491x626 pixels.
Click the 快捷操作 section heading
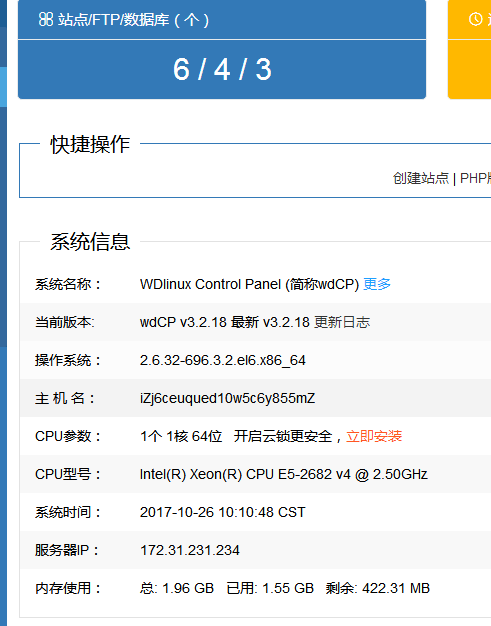pyautogui.click(x=90, y=144)
